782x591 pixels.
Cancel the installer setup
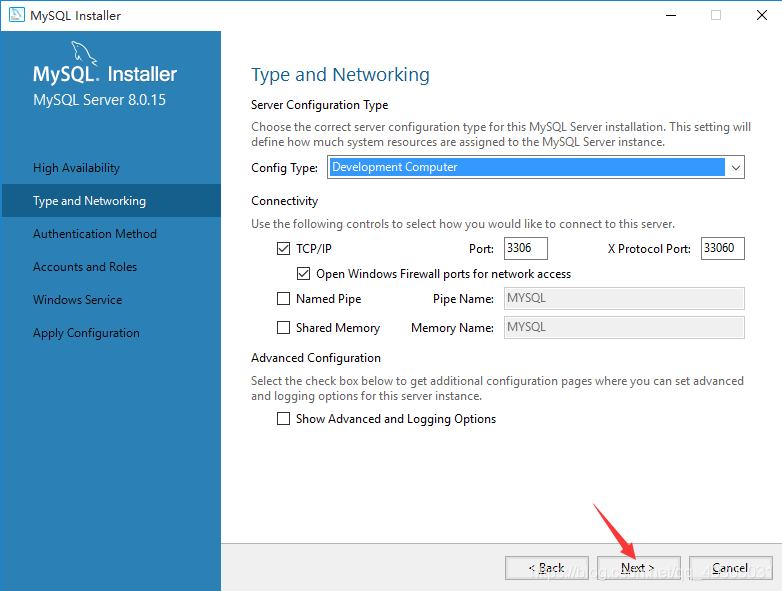(731, 568)
